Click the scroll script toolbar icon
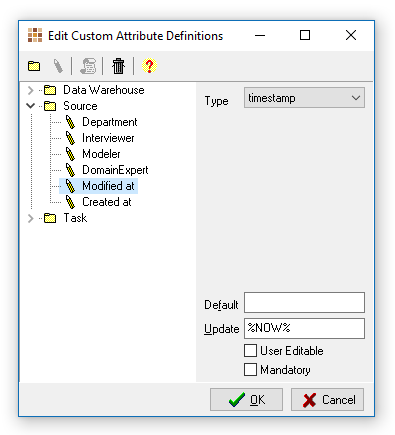Viewport: 395px width, 435px height. click(88, 66)
